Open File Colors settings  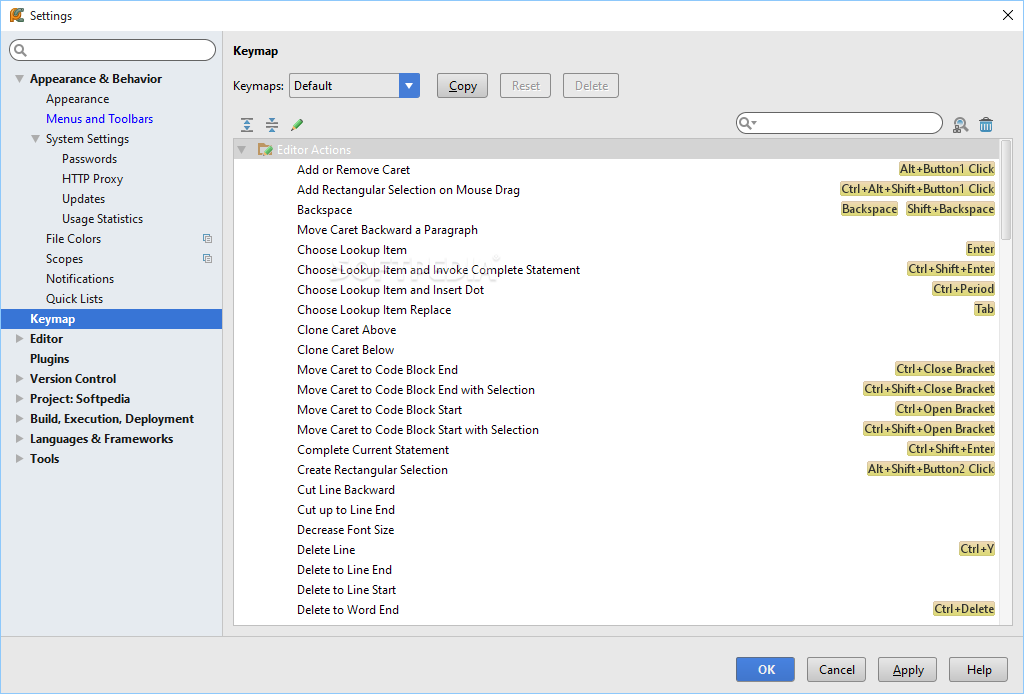(x=73, y=239)
